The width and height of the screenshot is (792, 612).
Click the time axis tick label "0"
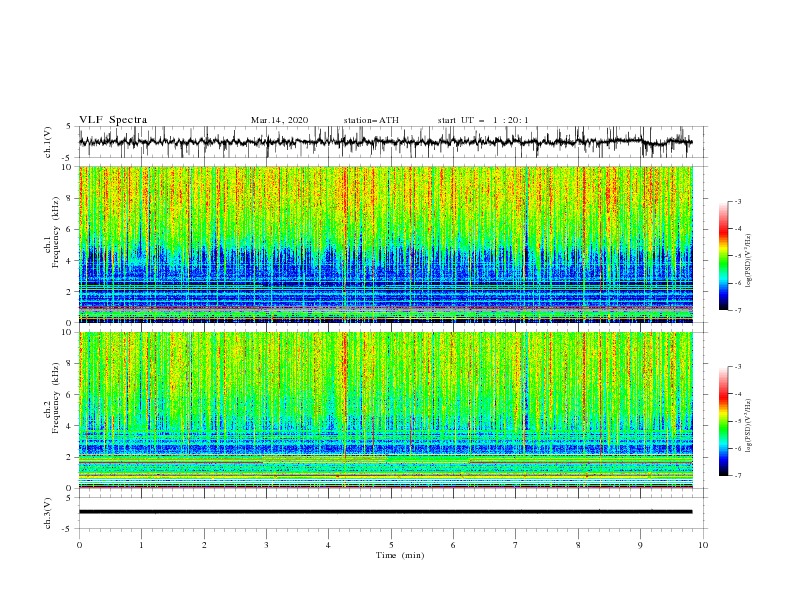[x=79, y=545]
